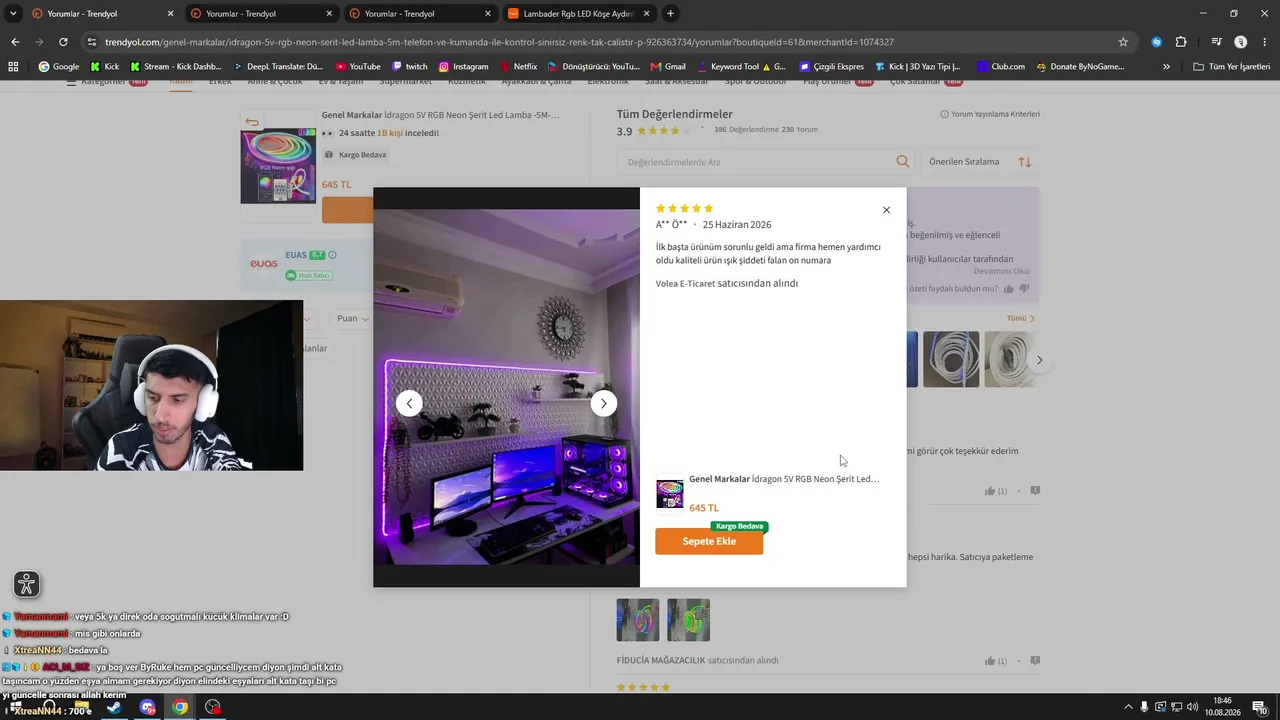Image resolution: width=1280 pixels, height=720 pixels.
Task: Switch to the Lambader Rgb LED tab
Action: (x=580, y=14)
